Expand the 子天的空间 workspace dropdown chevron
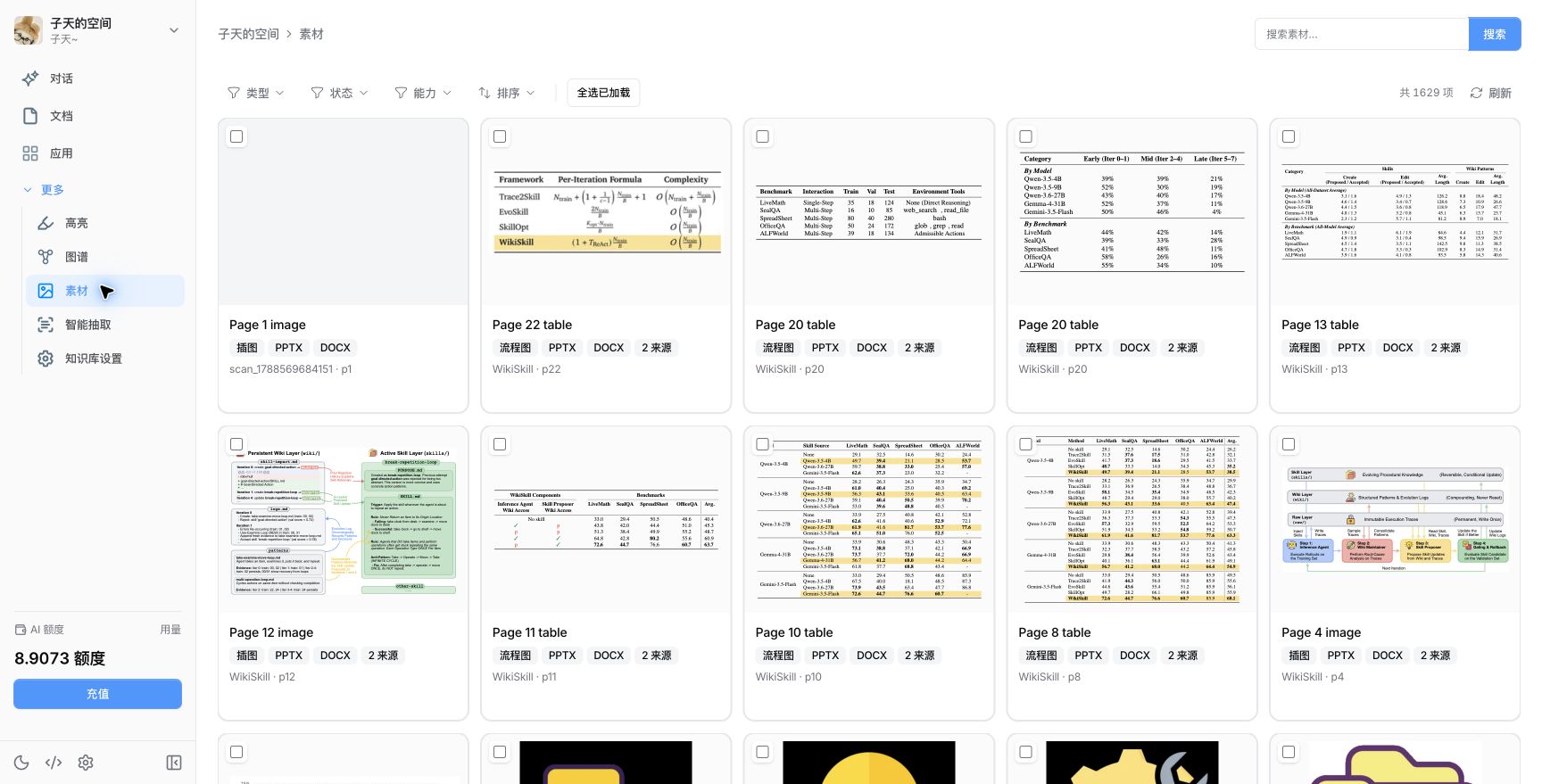This screenshot has height=784, width=1542. [x=174, y=30]
